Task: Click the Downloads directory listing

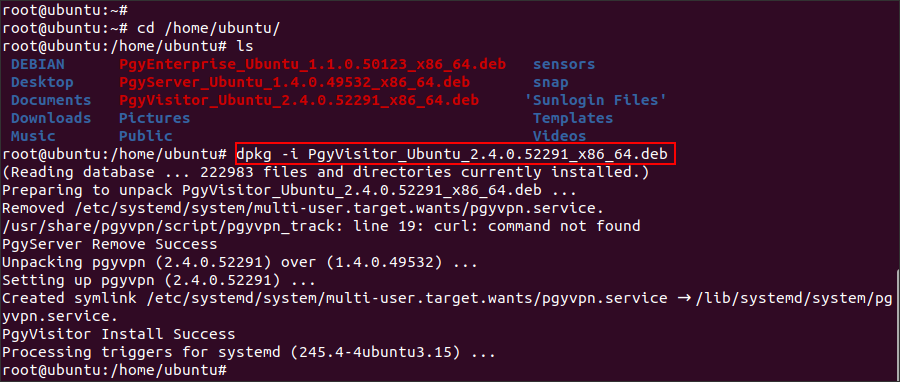Action: (51, 118)
